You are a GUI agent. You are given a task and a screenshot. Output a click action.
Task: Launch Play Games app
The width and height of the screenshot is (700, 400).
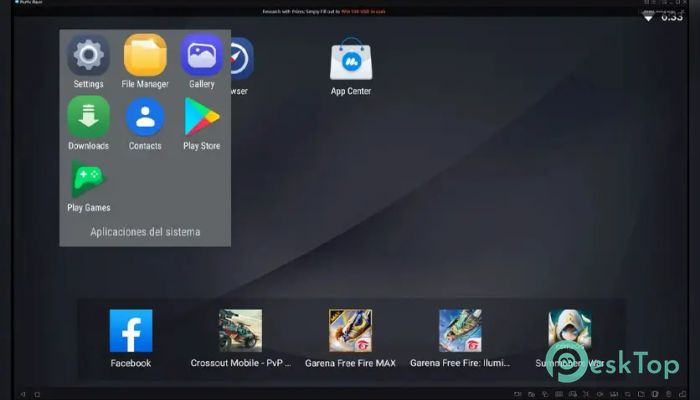point(88,179)
